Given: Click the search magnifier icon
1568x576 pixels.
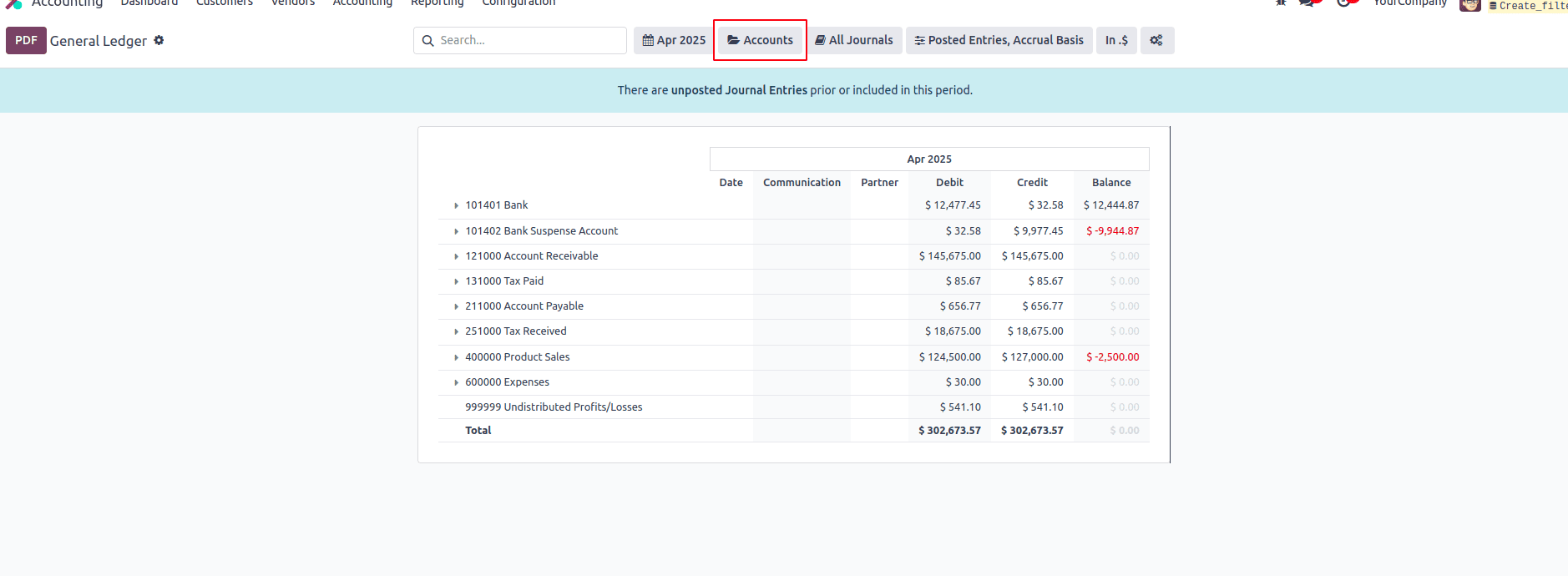Looking at the screenshot, I should tap(428, 40).
